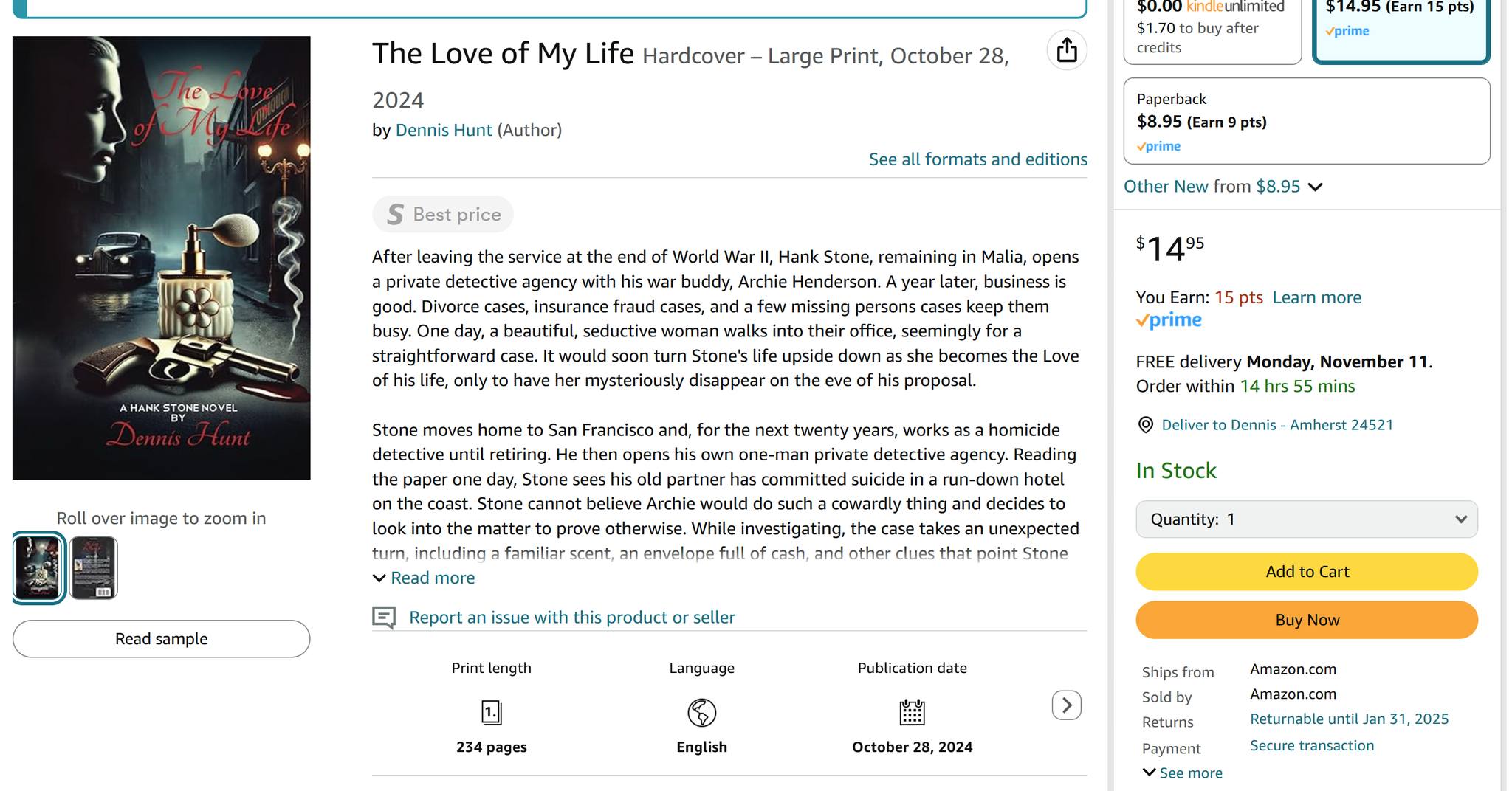Expand Other New from $8.95
Image resolution: width=1512 pixels, height=791 pixels.
(x=1223, y=187)
